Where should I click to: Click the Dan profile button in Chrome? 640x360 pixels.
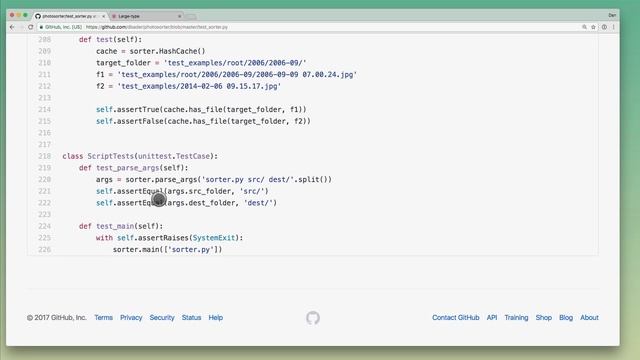tap(612, 15)
